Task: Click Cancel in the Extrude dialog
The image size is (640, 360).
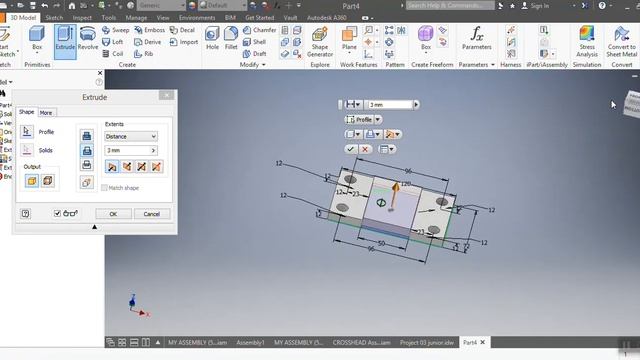Action: click(x=152, y=214)
